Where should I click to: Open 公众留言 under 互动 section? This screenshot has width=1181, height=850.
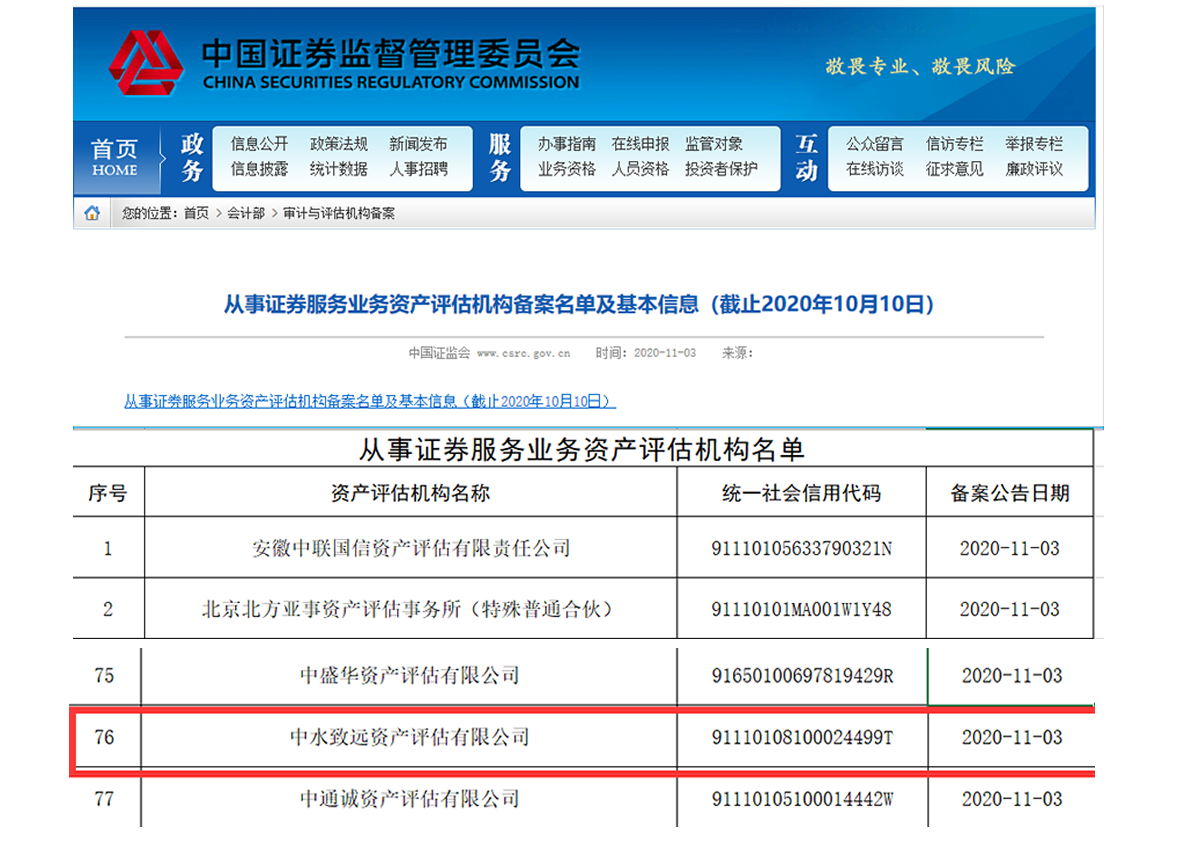(874, 144)
